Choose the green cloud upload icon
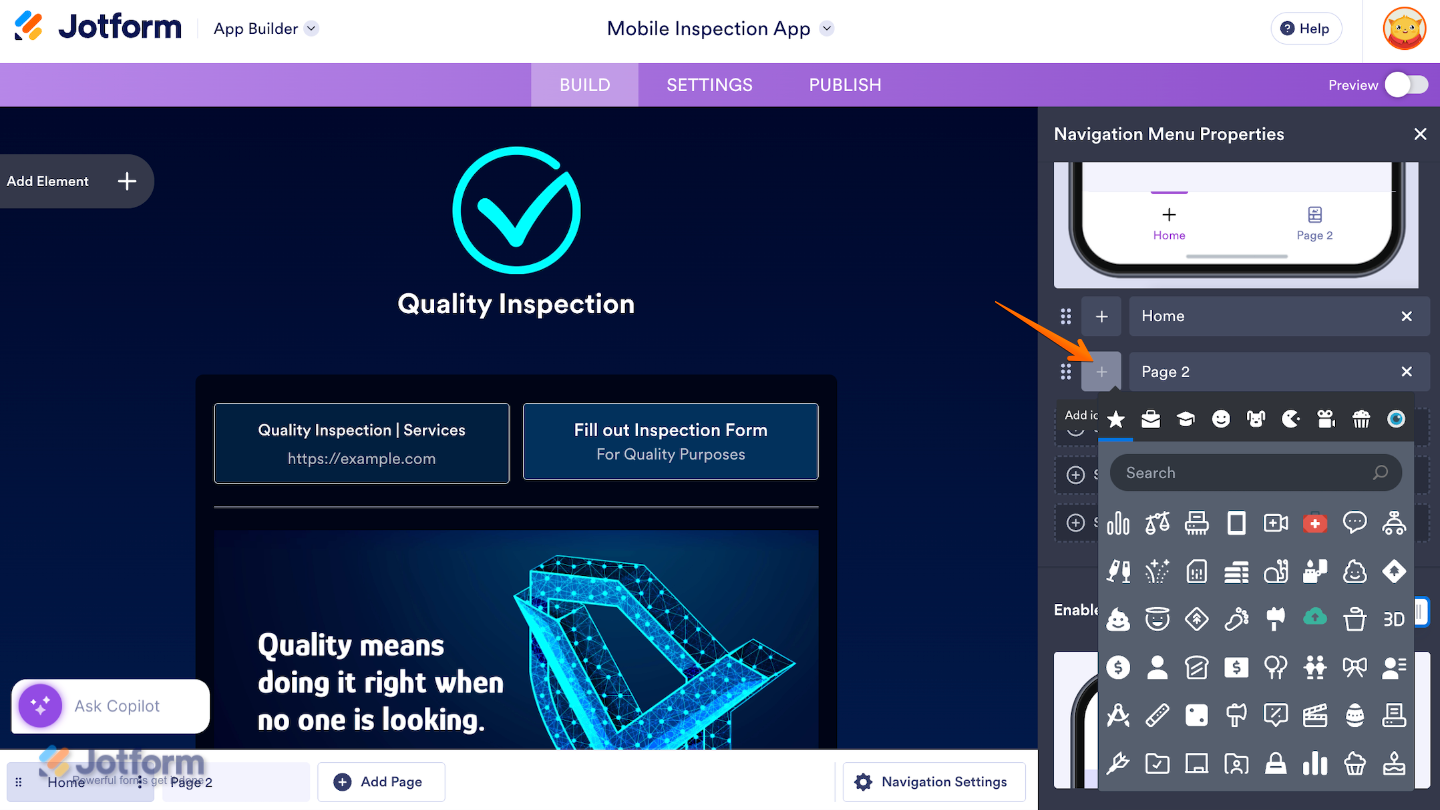Image resolution: width=1440 pixels, height=810 pixels. coord(1315,618)
